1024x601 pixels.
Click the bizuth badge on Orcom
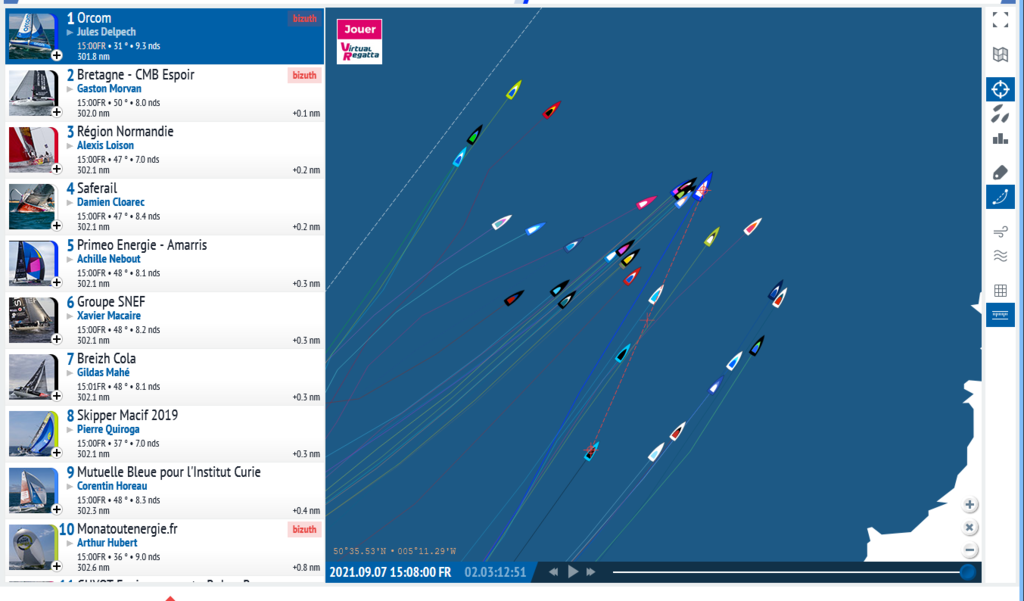304,18
